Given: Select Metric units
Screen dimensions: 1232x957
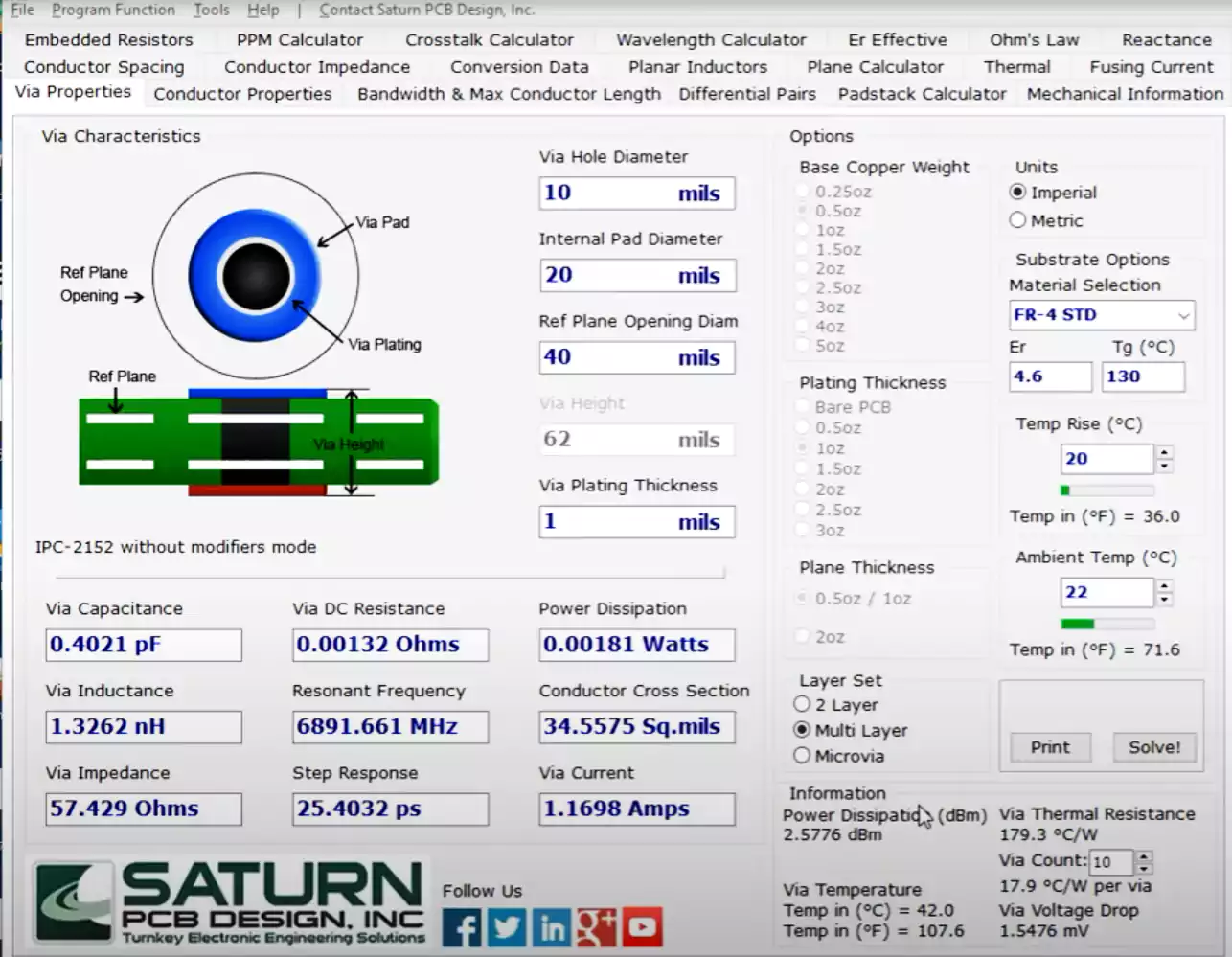Looking at the screenshot, I should [x=1017, y=219].
